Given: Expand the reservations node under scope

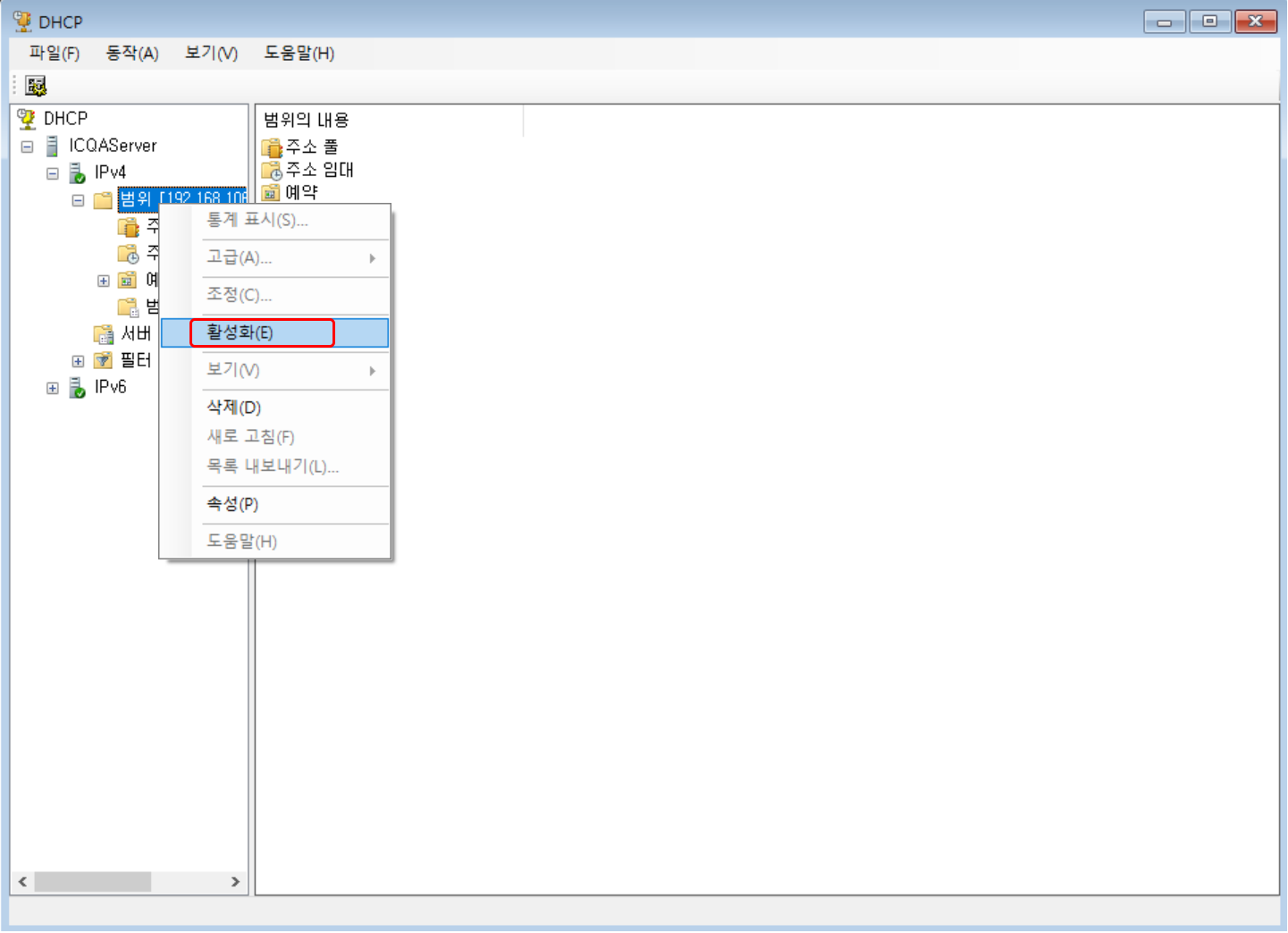Looking at the screenshot, I should point(104,281).
